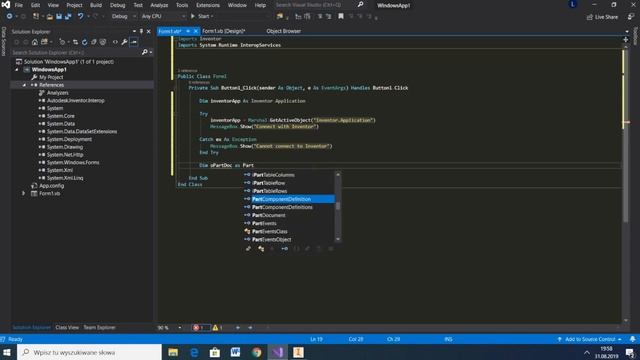The height and width of the screenshot is (360, 640).
Task: Open the Debug configuration dropdown
Action: tap(124, 16)
